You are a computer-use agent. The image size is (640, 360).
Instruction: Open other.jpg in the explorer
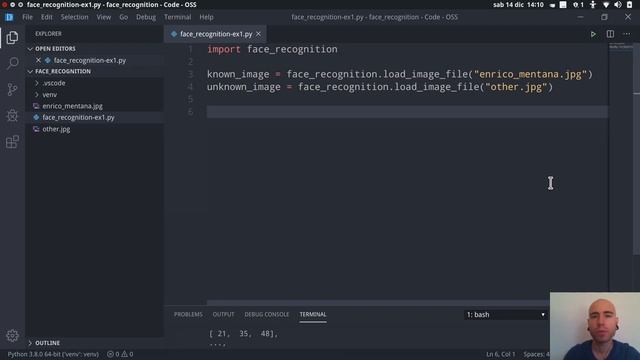click(x=56, y=129)
